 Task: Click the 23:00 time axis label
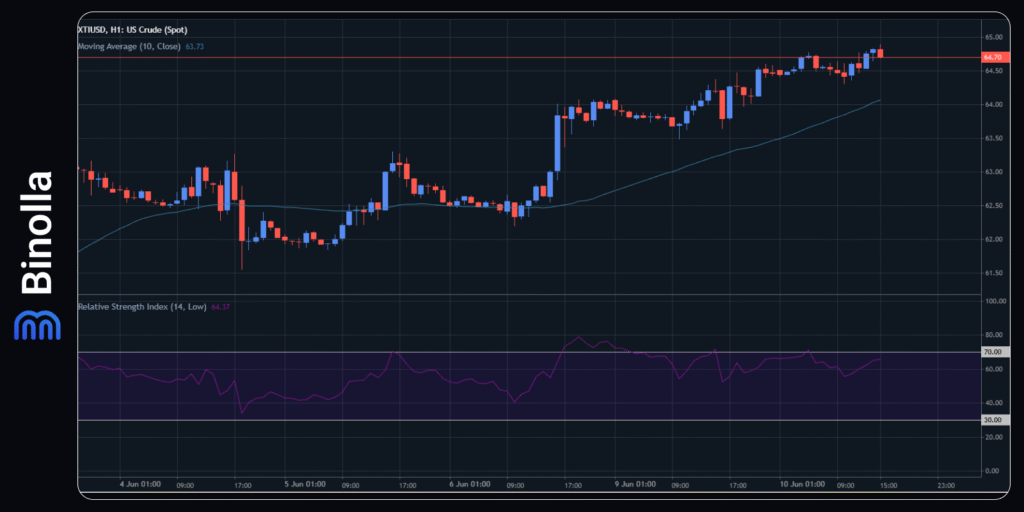point(945,485)
